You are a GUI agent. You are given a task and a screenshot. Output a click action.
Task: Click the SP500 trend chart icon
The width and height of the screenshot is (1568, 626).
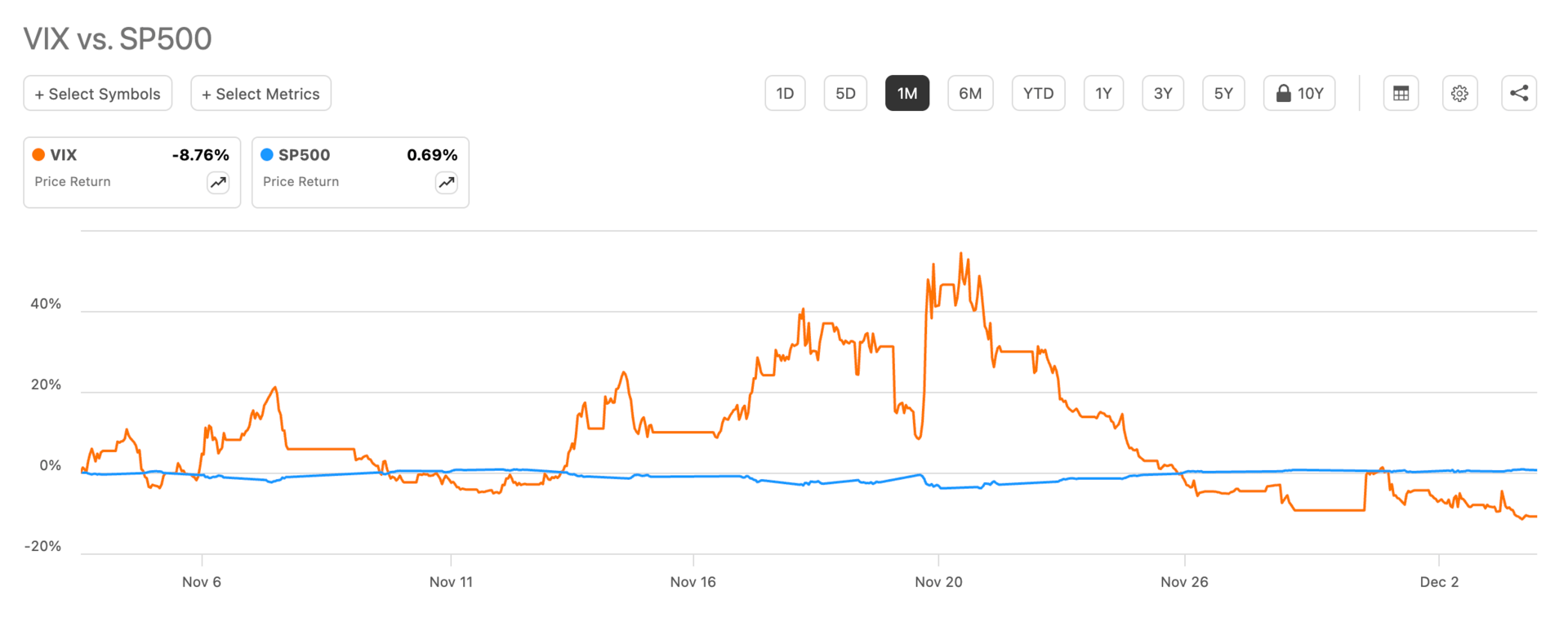point(447,183)
